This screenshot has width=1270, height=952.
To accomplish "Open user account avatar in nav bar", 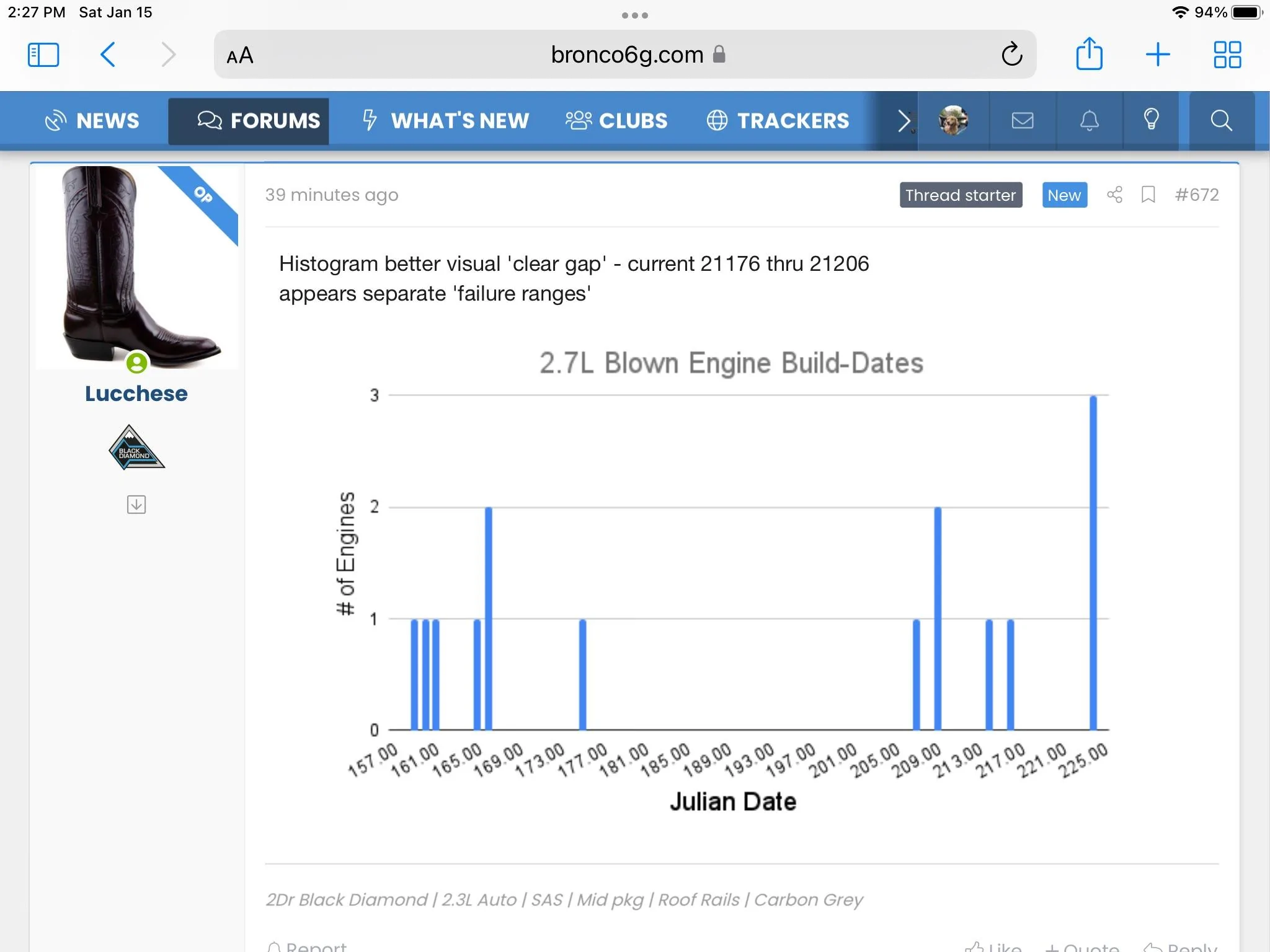I will tap(953, 120).
